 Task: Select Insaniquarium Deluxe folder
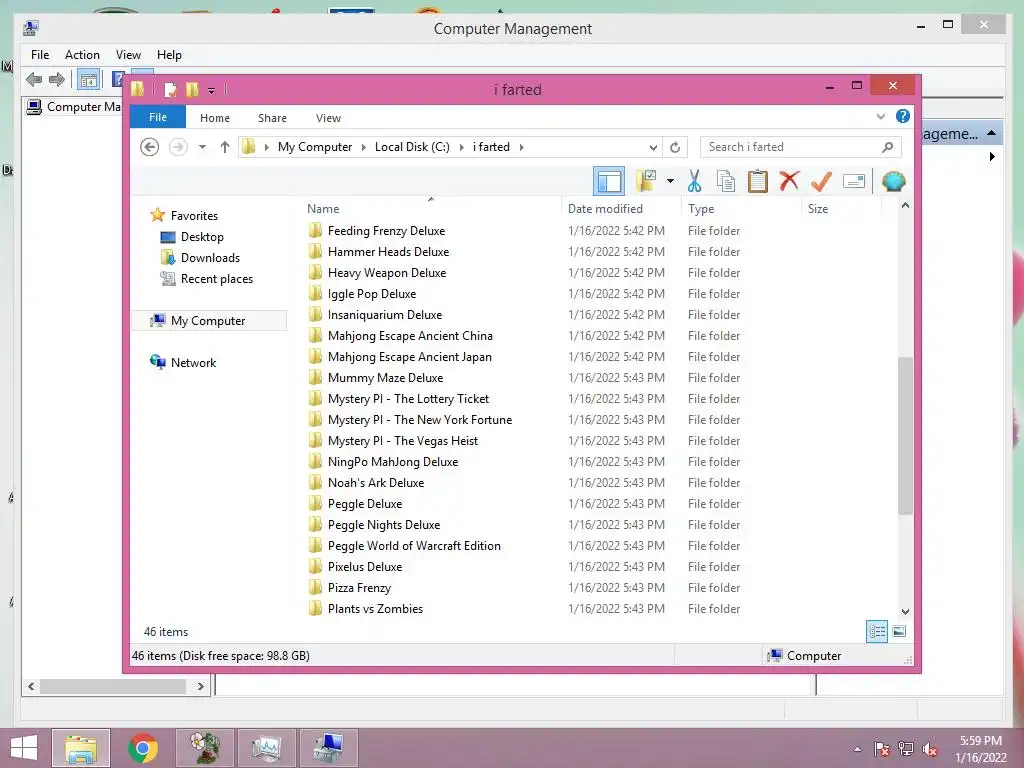[385, 315]
